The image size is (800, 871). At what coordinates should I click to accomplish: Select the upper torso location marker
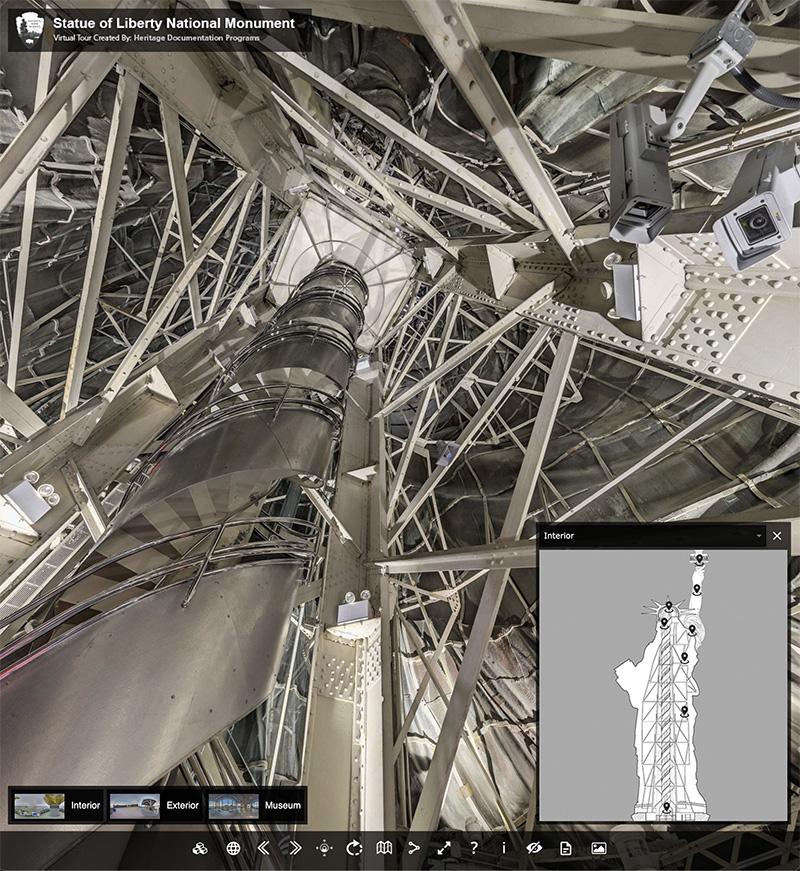[685, 657]
